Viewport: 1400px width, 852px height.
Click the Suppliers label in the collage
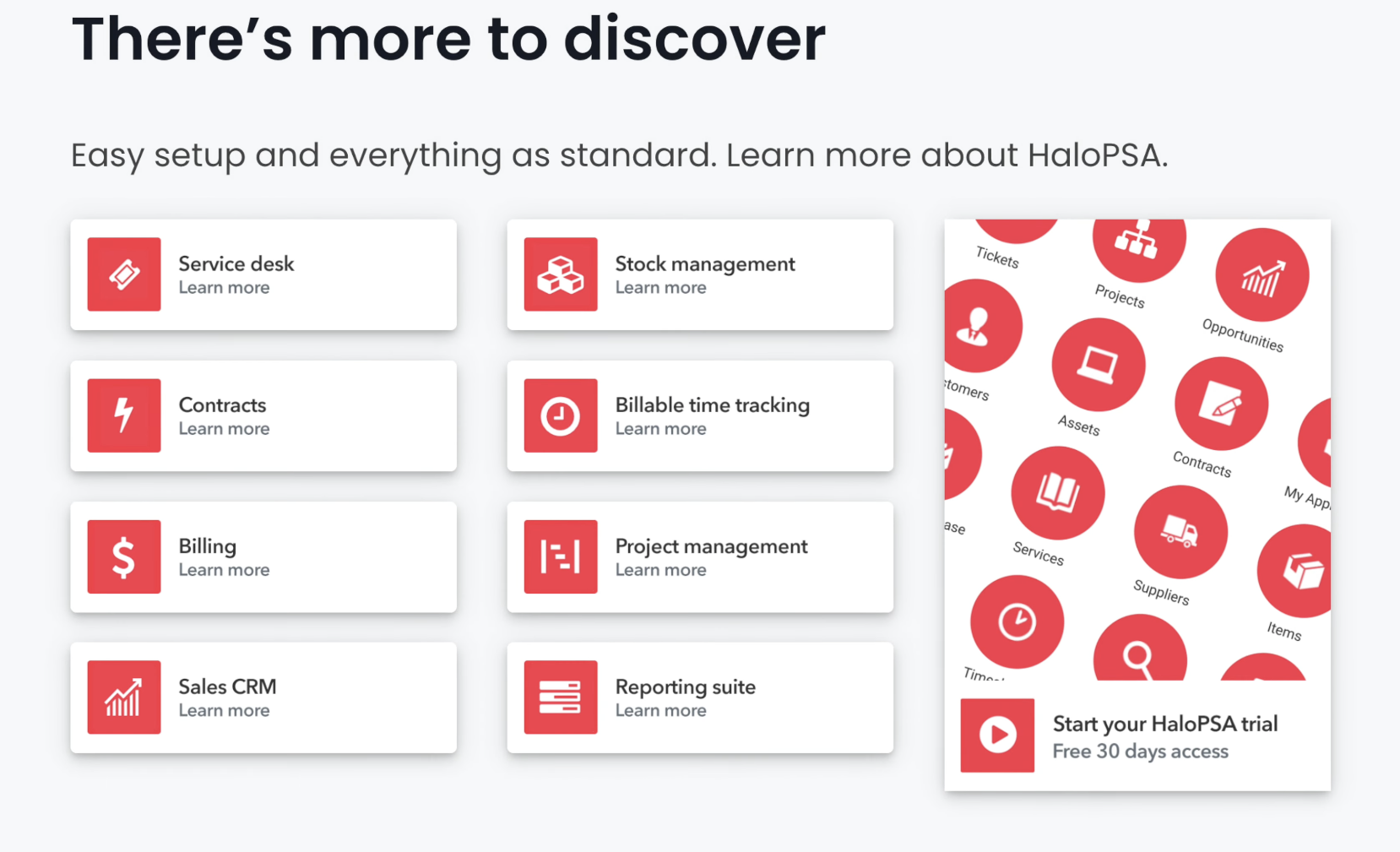[x=1161, y=593]
